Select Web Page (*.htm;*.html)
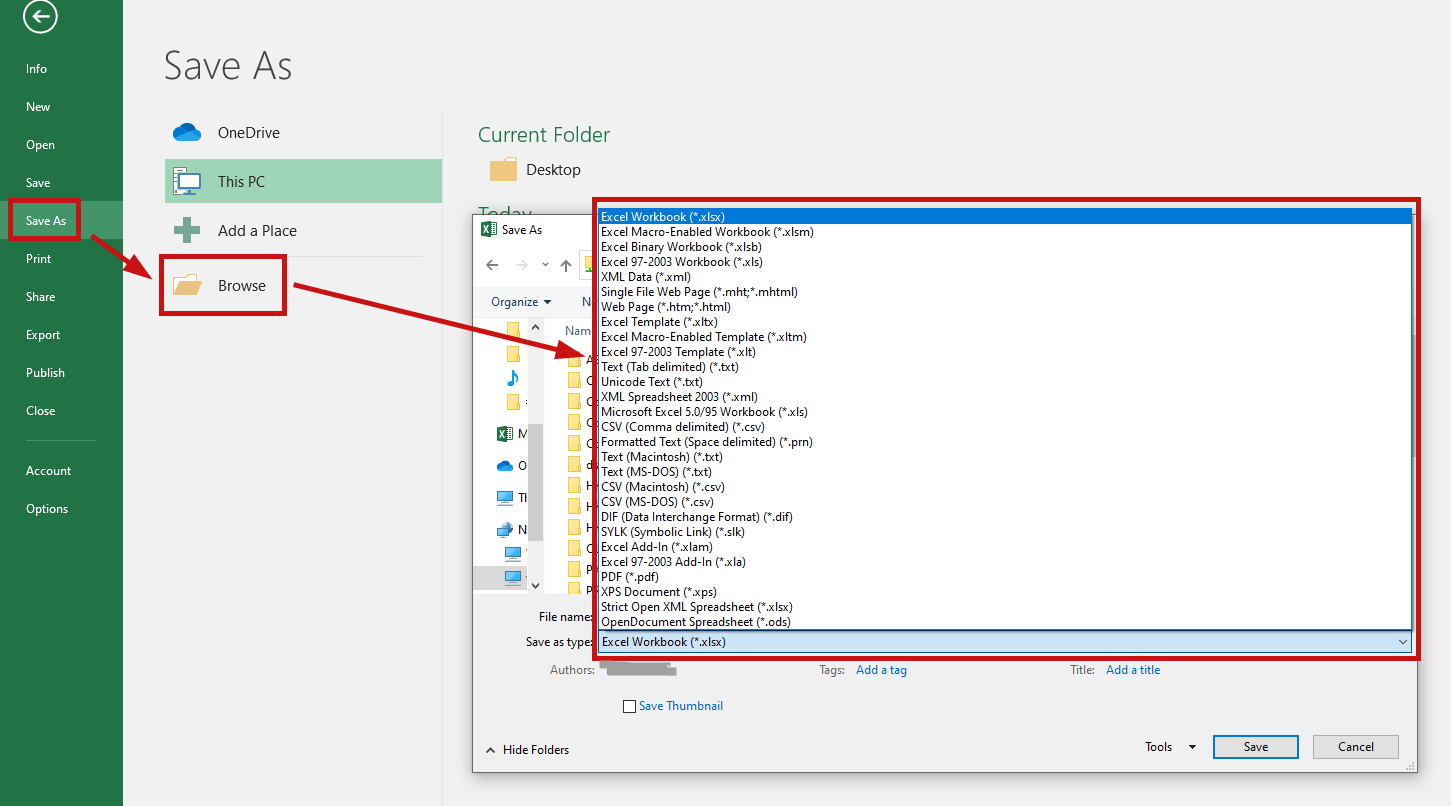Image resolution: width=1451 pixels, height=806 pixels. pos(1005,307)
